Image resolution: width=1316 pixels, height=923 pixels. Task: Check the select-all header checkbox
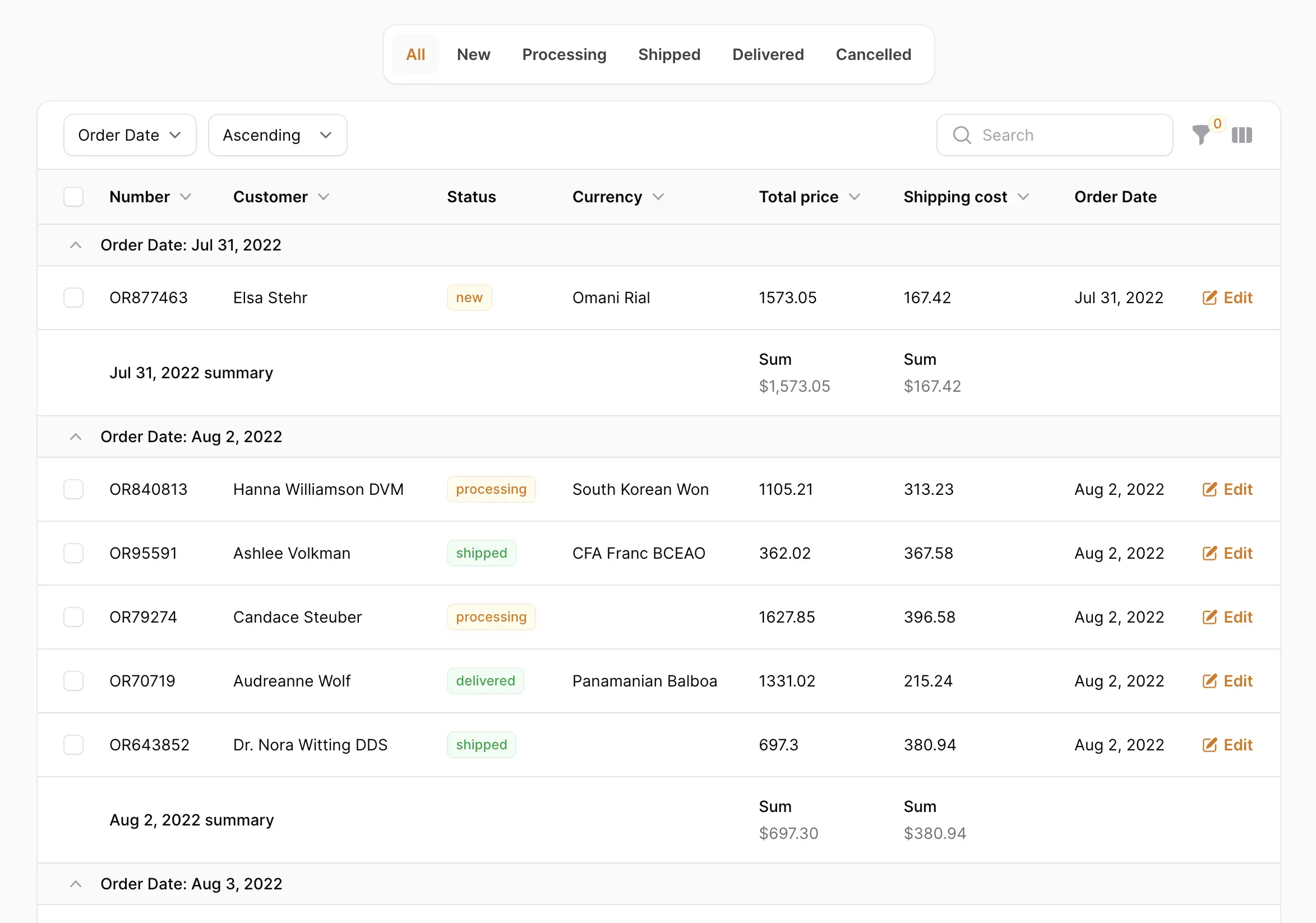tap(73, 197)
